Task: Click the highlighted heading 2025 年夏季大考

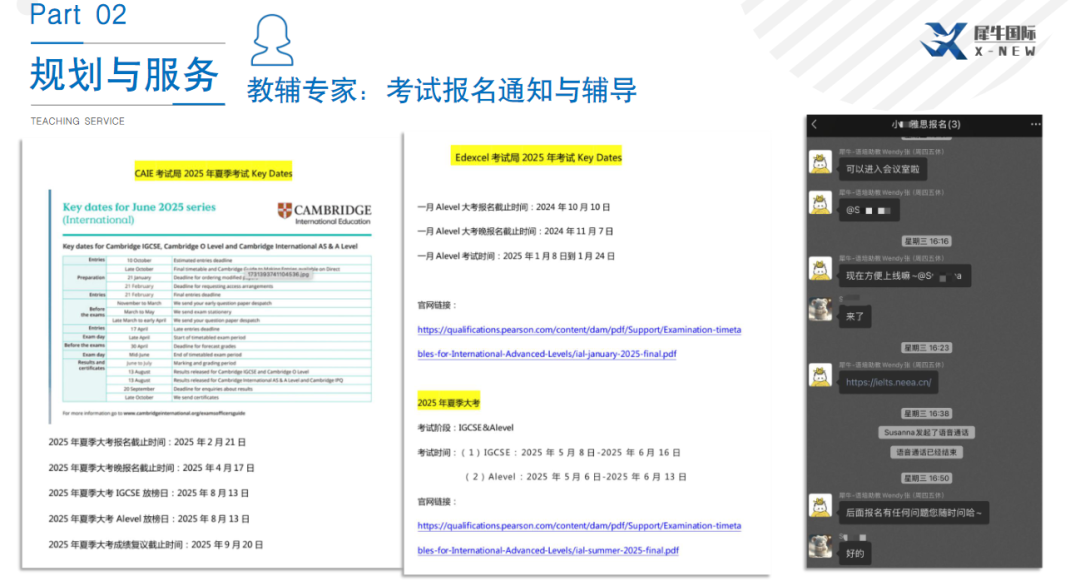Action: click(x=448, y=403)
